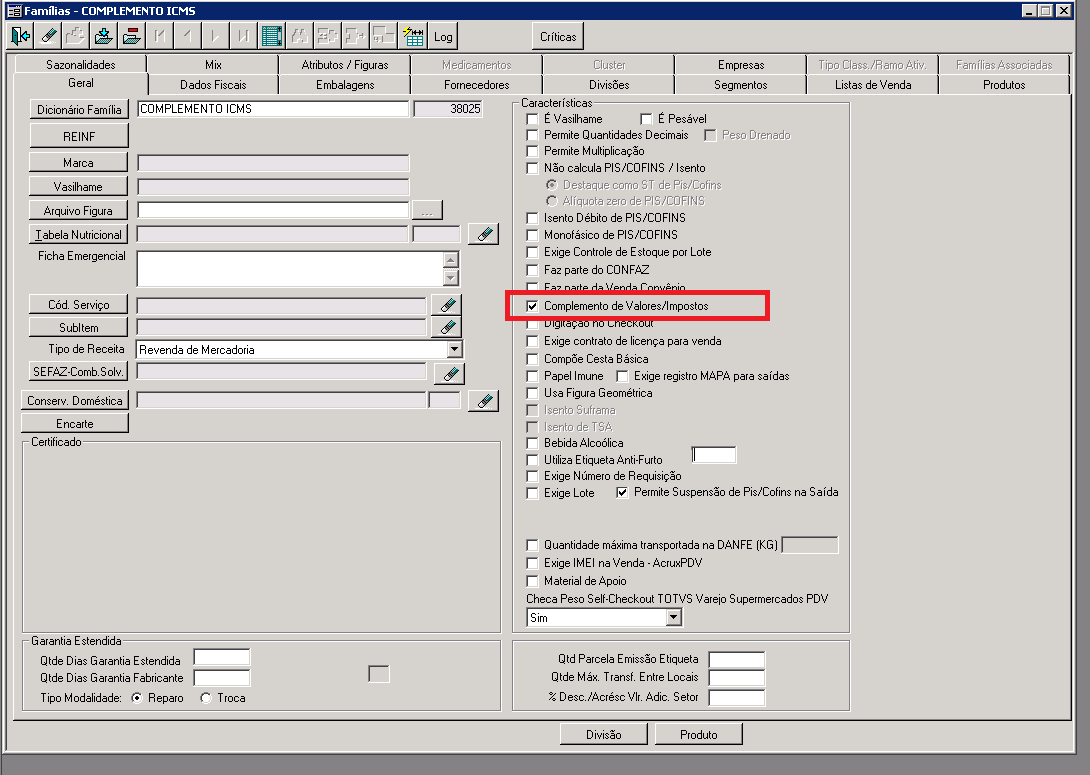The width and height of the screenshot is (1090, 775).
Task: Click the Dicionário Família button
Action: pos(79,109)
